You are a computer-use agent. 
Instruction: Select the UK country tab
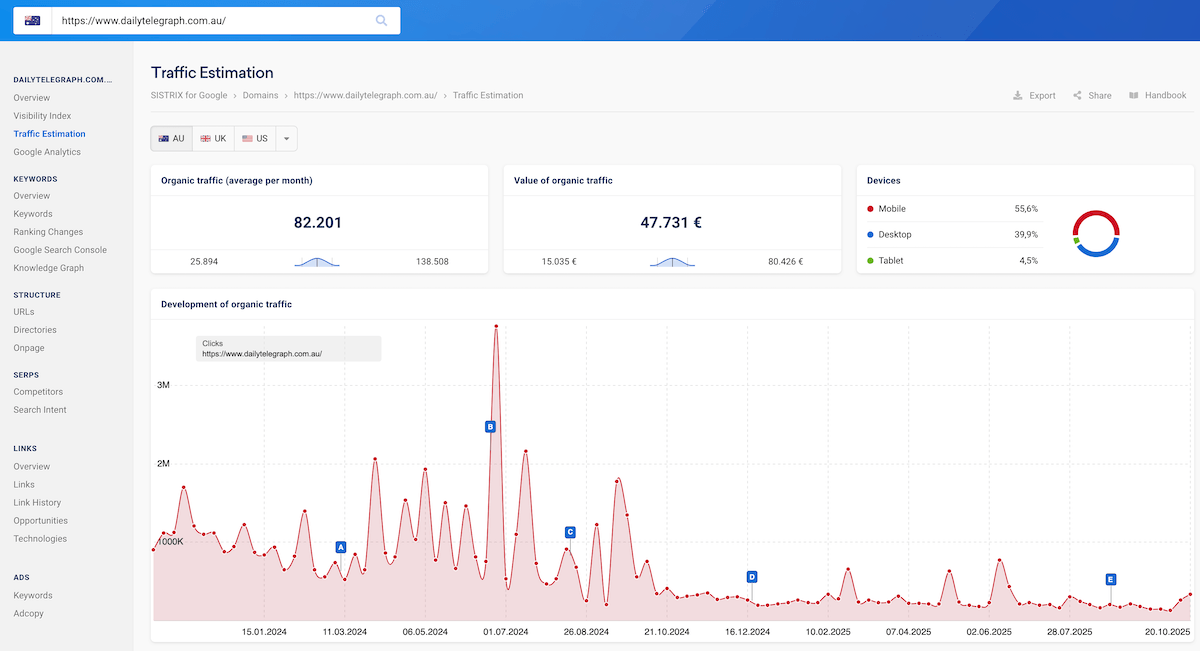pyautogui.click(x=213, y=138)
